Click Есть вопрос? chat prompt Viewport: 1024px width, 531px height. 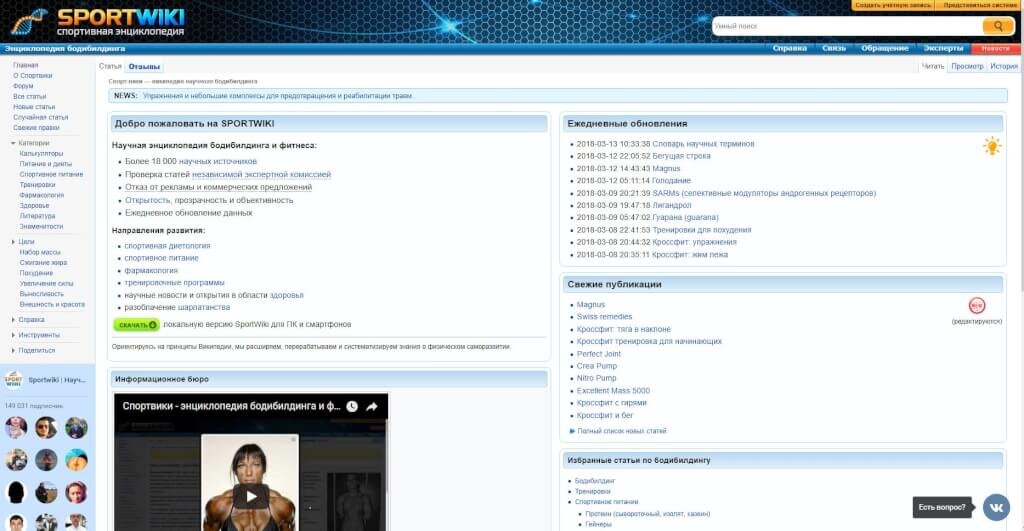pyautogui.click(x=942, y=507)
